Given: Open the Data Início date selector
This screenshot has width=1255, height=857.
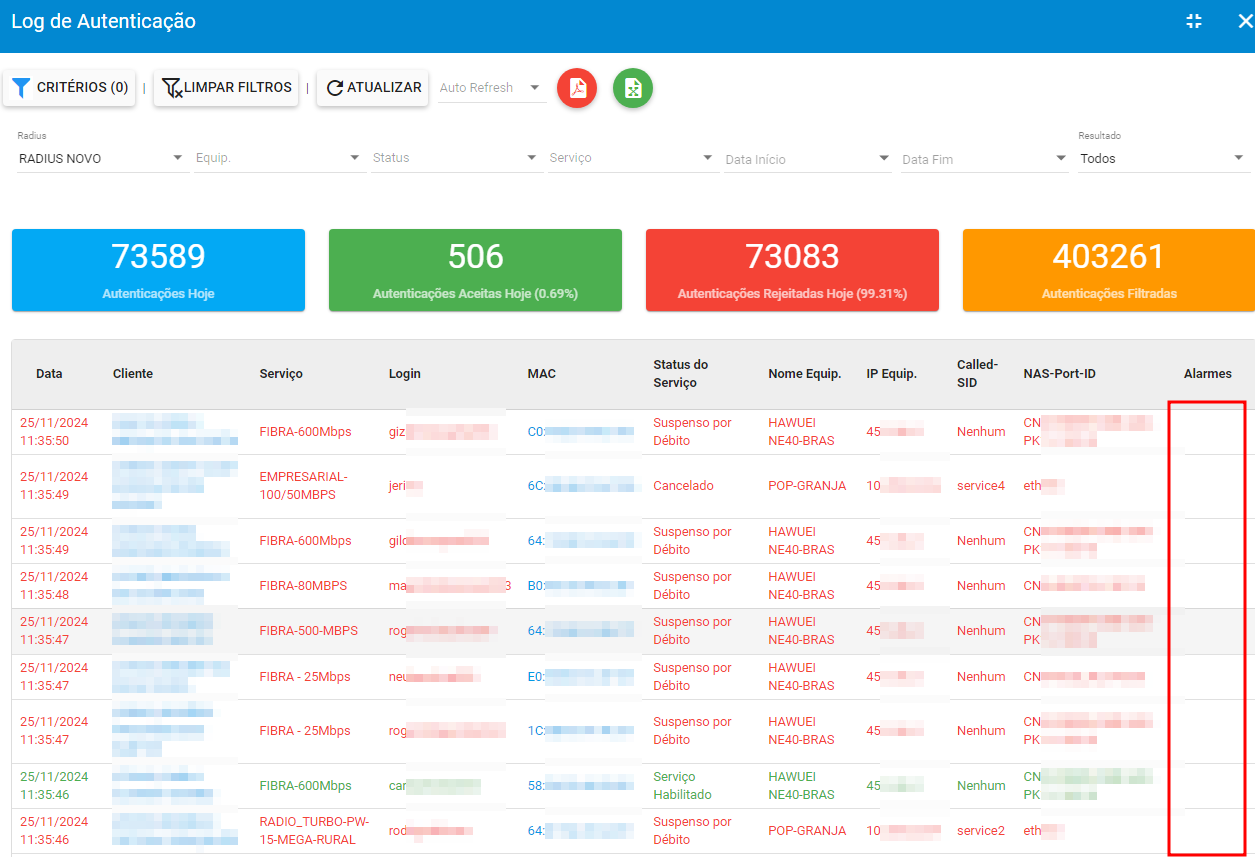Looking at the screenshot, I should click(x=808, y=159).
